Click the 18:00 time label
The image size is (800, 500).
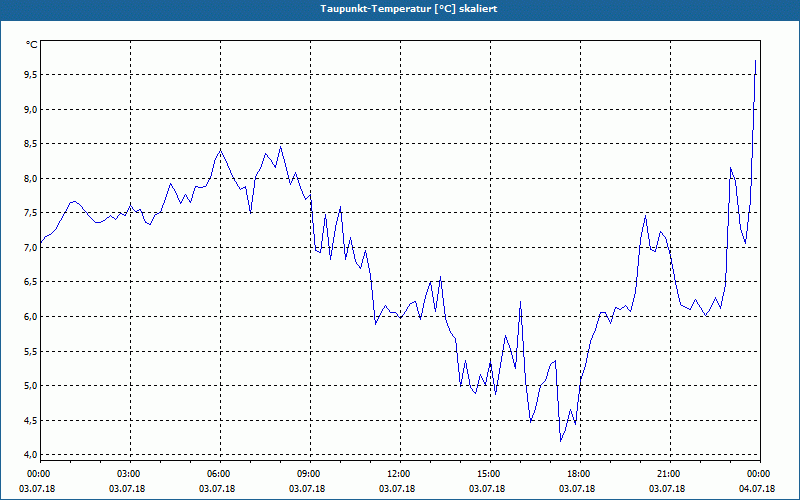coord(579,474)
